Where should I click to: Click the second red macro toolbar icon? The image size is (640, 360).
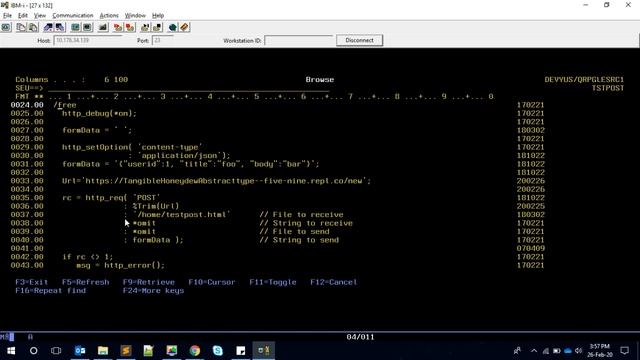point(130,27)
